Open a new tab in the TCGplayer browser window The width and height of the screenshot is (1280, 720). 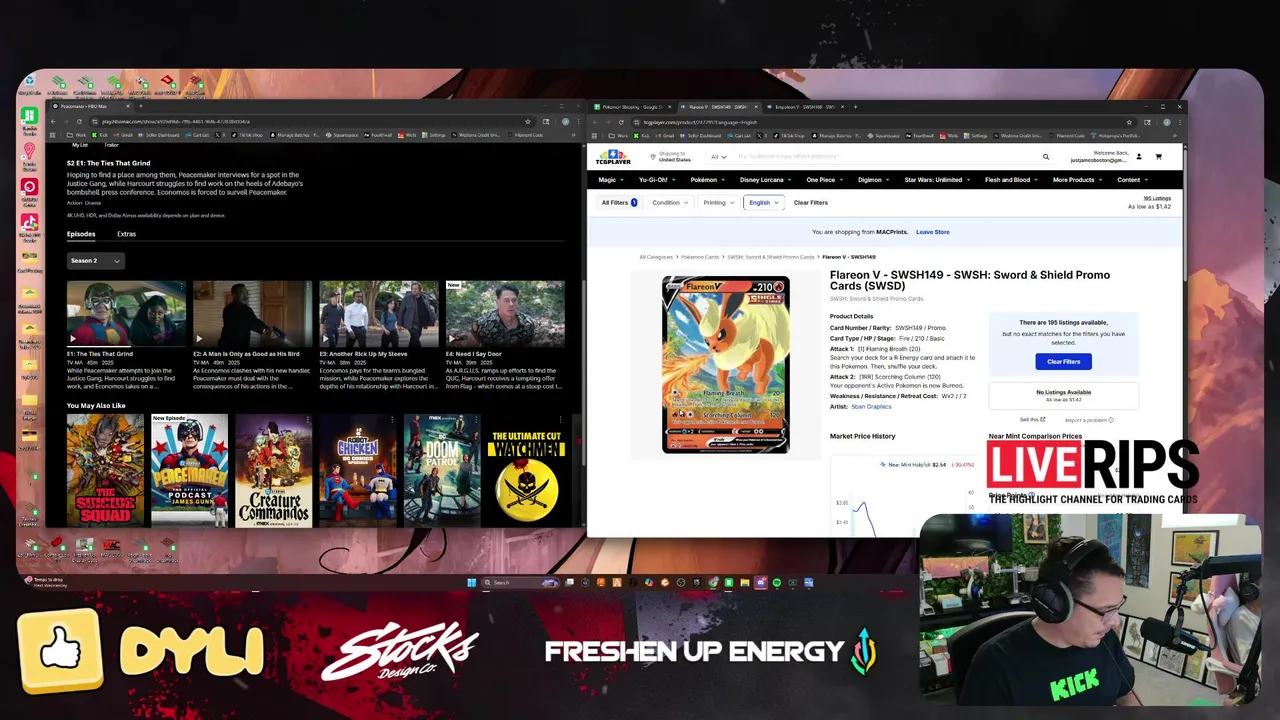tap(855, 106)
